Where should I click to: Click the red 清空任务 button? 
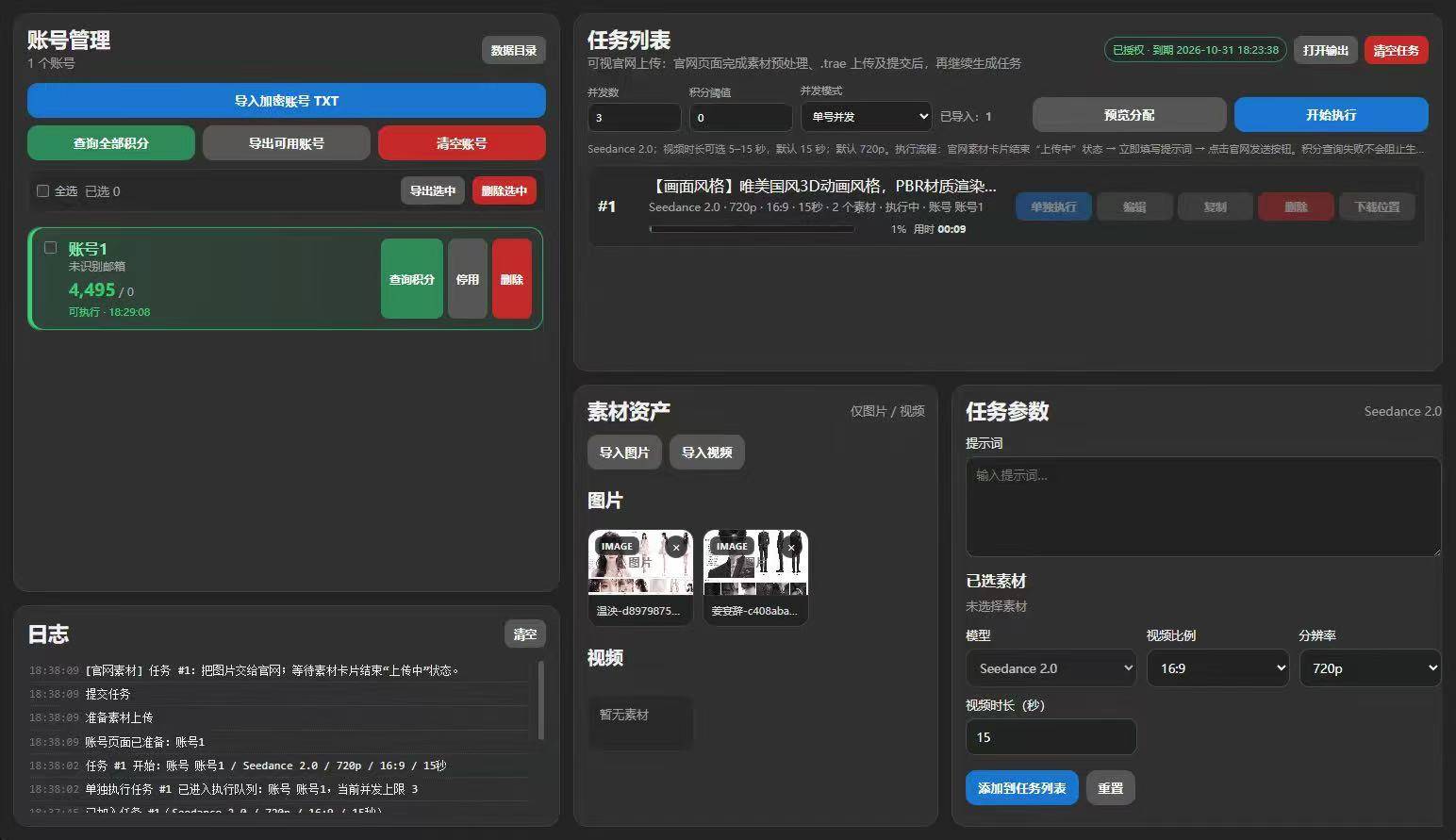[x=1397, y=50]
